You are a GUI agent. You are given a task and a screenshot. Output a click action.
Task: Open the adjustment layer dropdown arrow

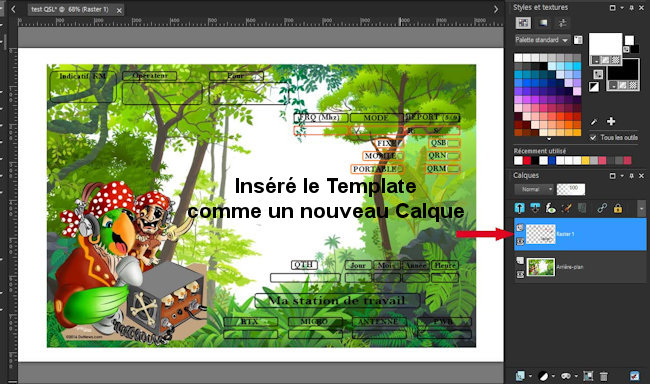553,377
